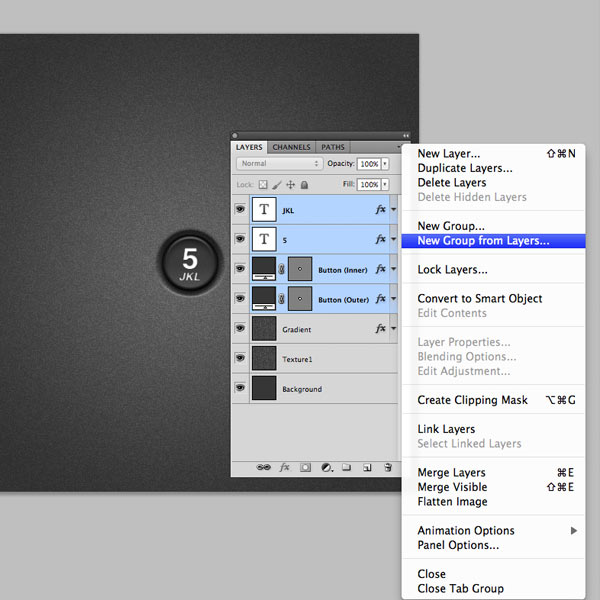Enable lock transparent pixels icon
600x600 pixels.
pyautogui.click(x=263, y=185)
